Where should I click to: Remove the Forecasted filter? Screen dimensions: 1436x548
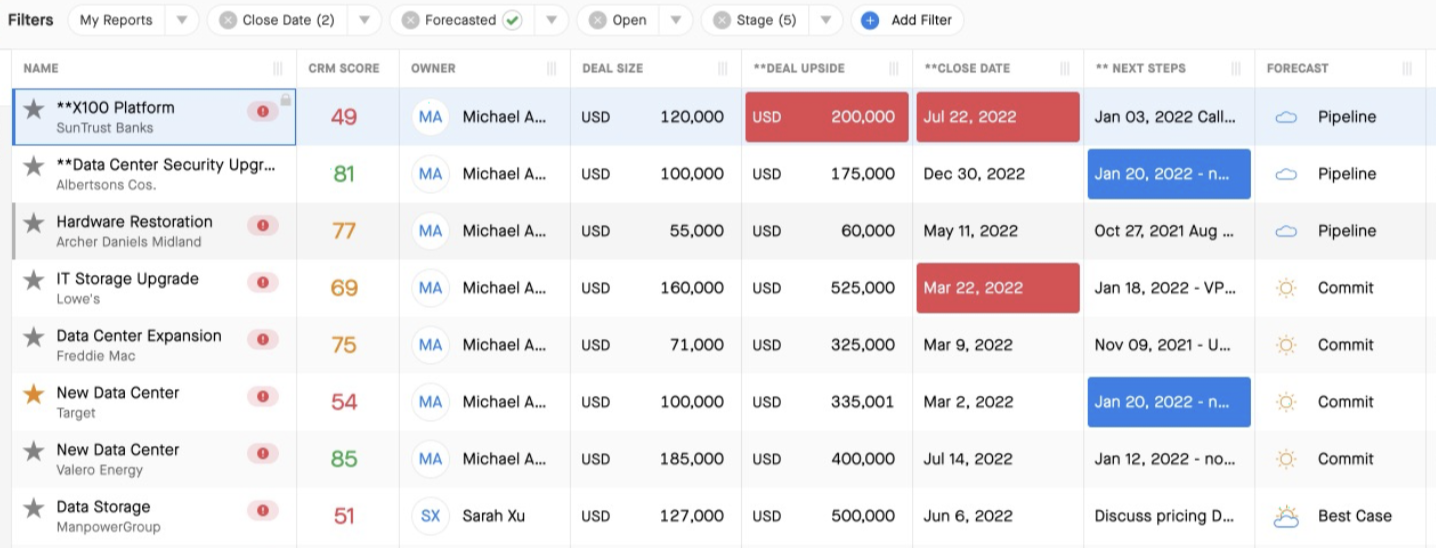(x=410, y=20)
